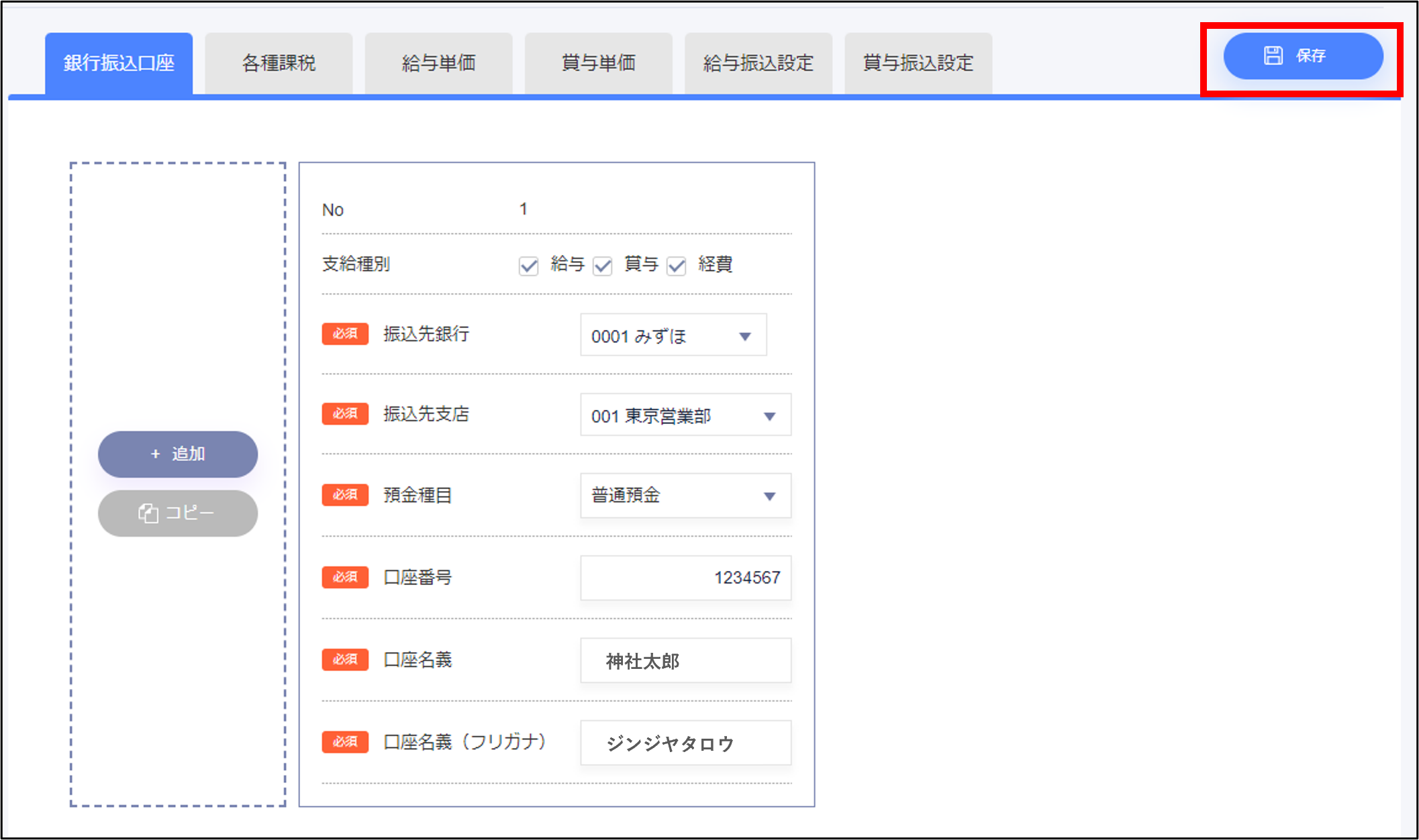Click the 口座番号 input field

[x=685, y=578]
